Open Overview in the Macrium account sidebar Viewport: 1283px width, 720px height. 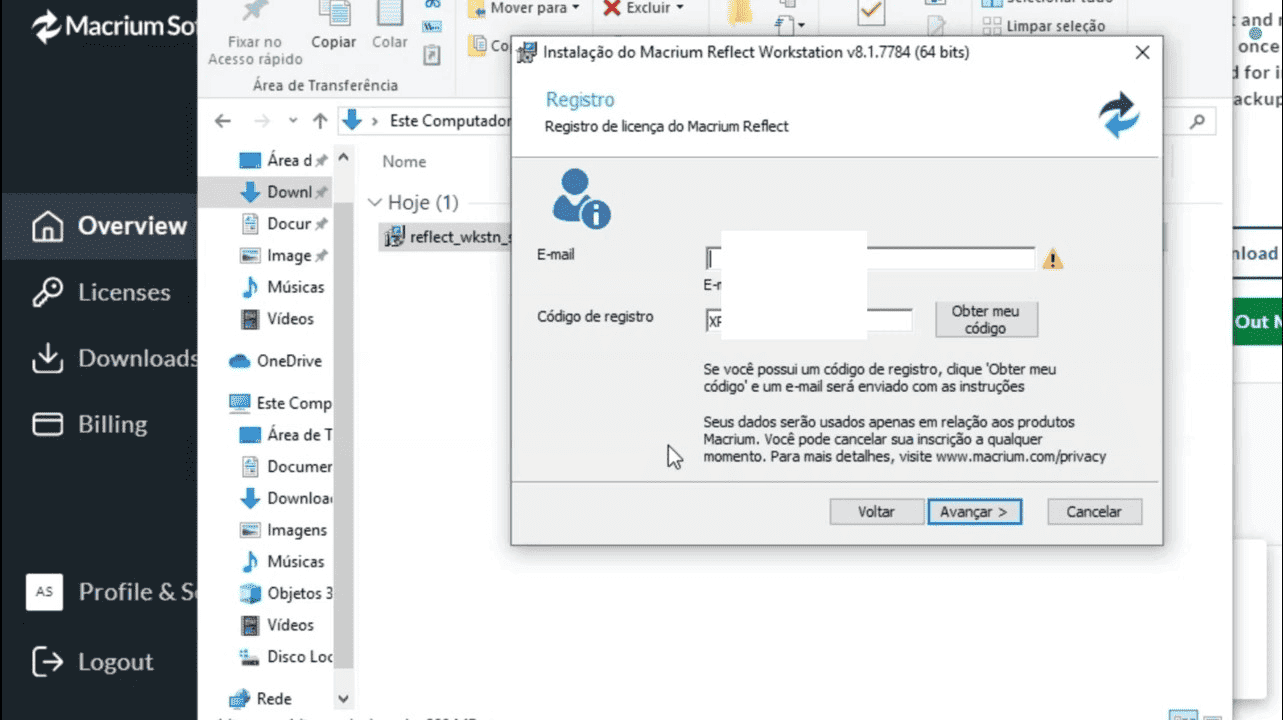pos(110,226)
